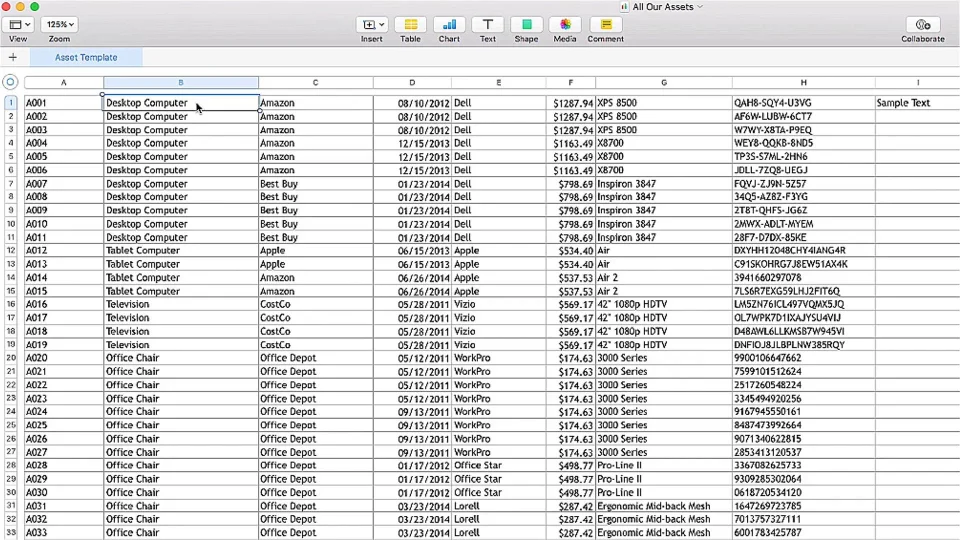This screenshot has width=960, height=540.
Task: Select column B header
Action: [x=181, y=83]
